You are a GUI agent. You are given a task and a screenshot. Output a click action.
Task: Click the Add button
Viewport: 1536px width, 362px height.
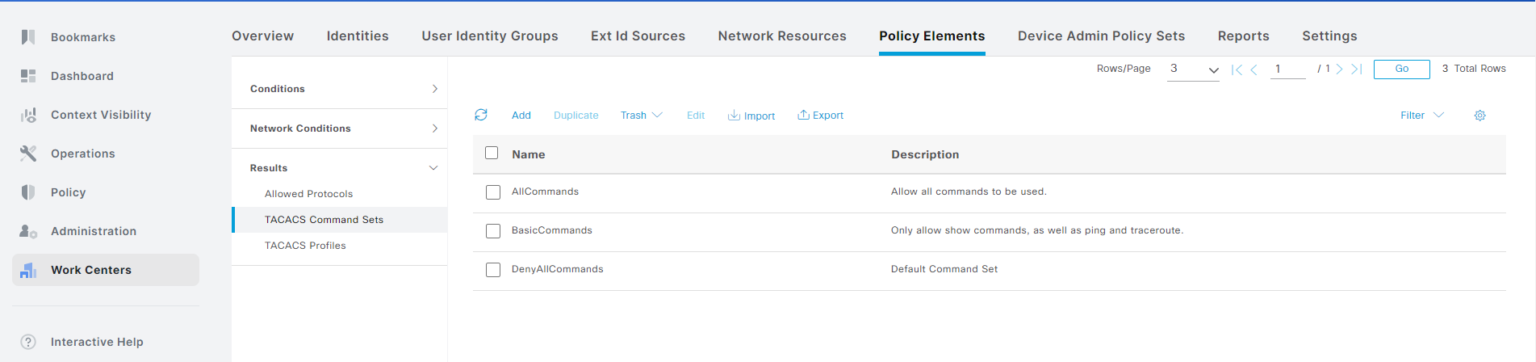[x=521, y=115]
